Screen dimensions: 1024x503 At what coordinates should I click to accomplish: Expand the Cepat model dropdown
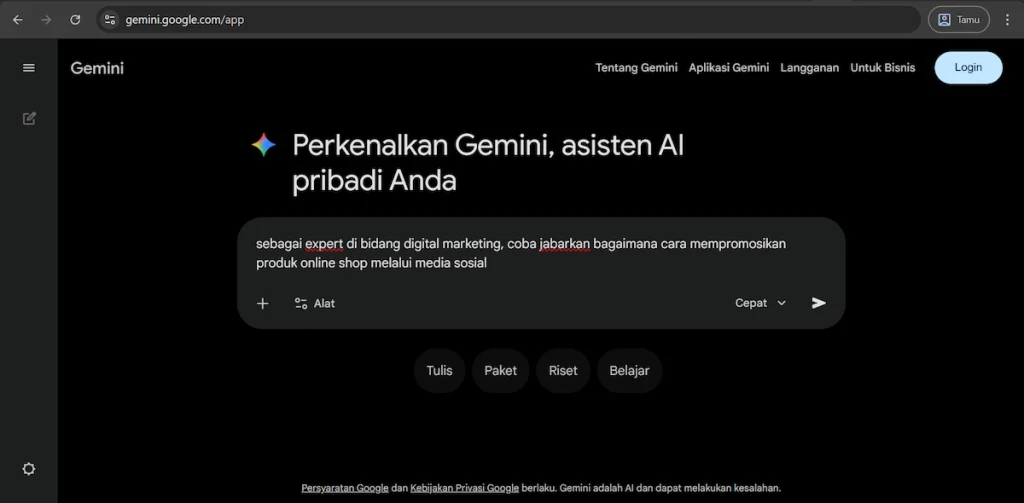[761, 303]
